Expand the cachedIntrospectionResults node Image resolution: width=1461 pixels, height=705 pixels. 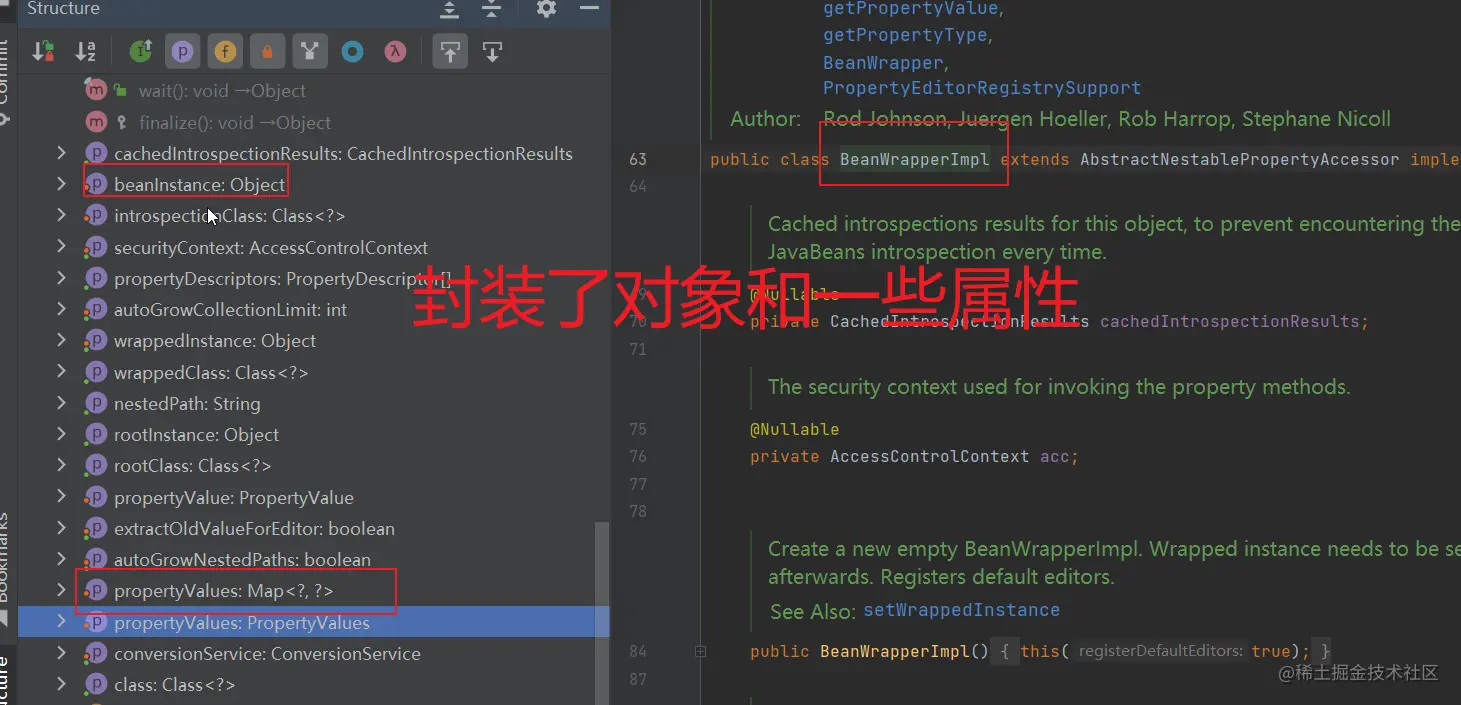[63, 154]
